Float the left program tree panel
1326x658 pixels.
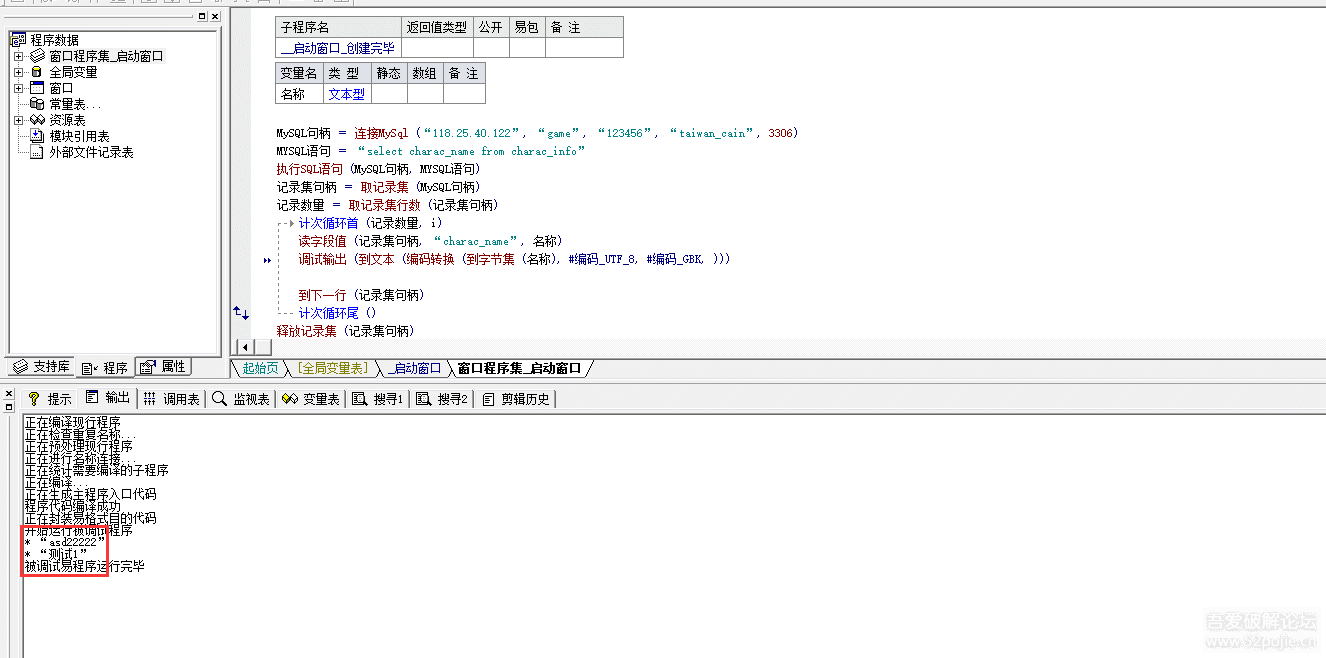point(202,17)
